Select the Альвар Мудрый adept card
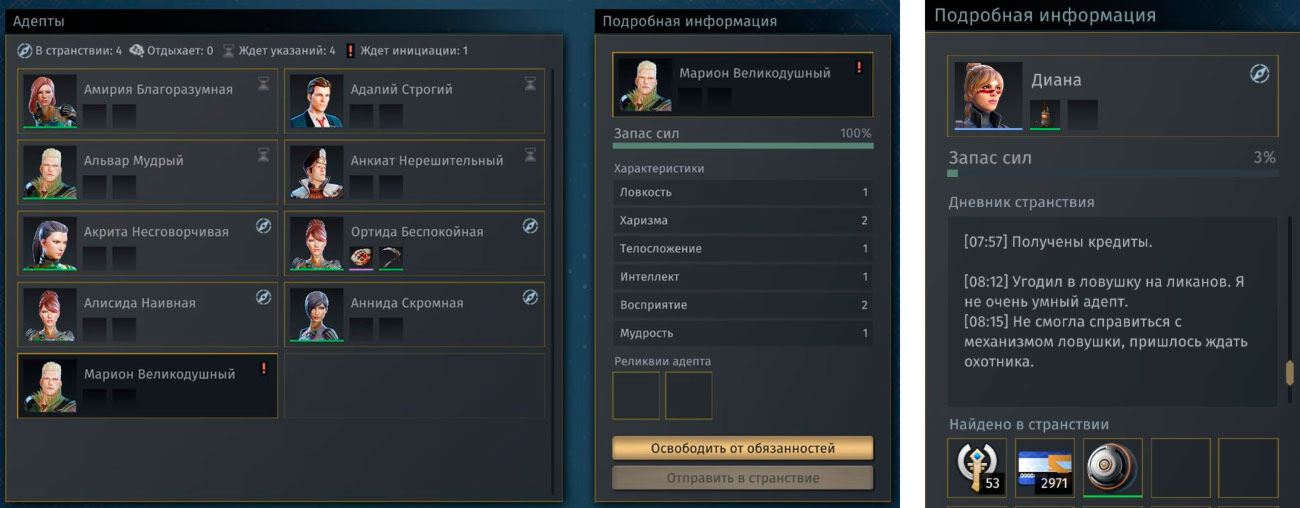 click(148, 172)
